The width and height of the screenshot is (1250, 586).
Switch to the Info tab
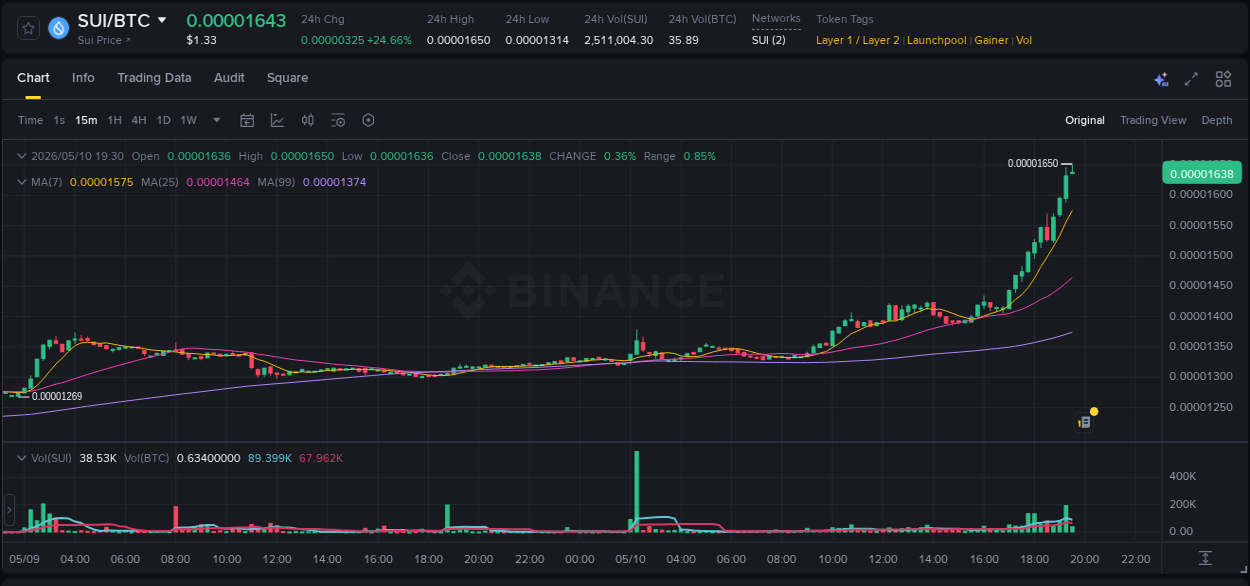pyautogui.click(x=83, y=78)
